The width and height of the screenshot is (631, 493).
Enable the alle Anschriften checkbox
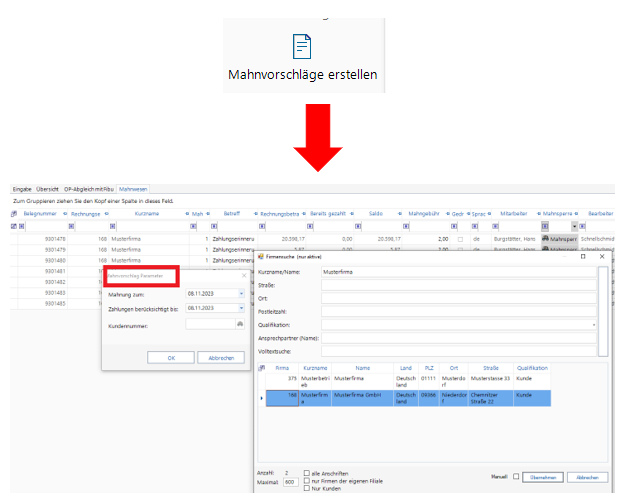308,472
